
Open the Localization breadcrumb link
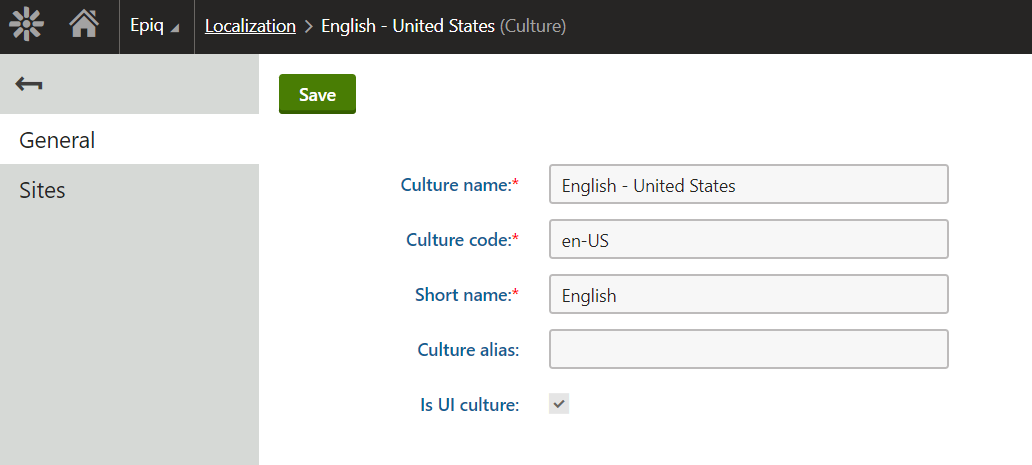pyautogui.click(x=250, y=26)
